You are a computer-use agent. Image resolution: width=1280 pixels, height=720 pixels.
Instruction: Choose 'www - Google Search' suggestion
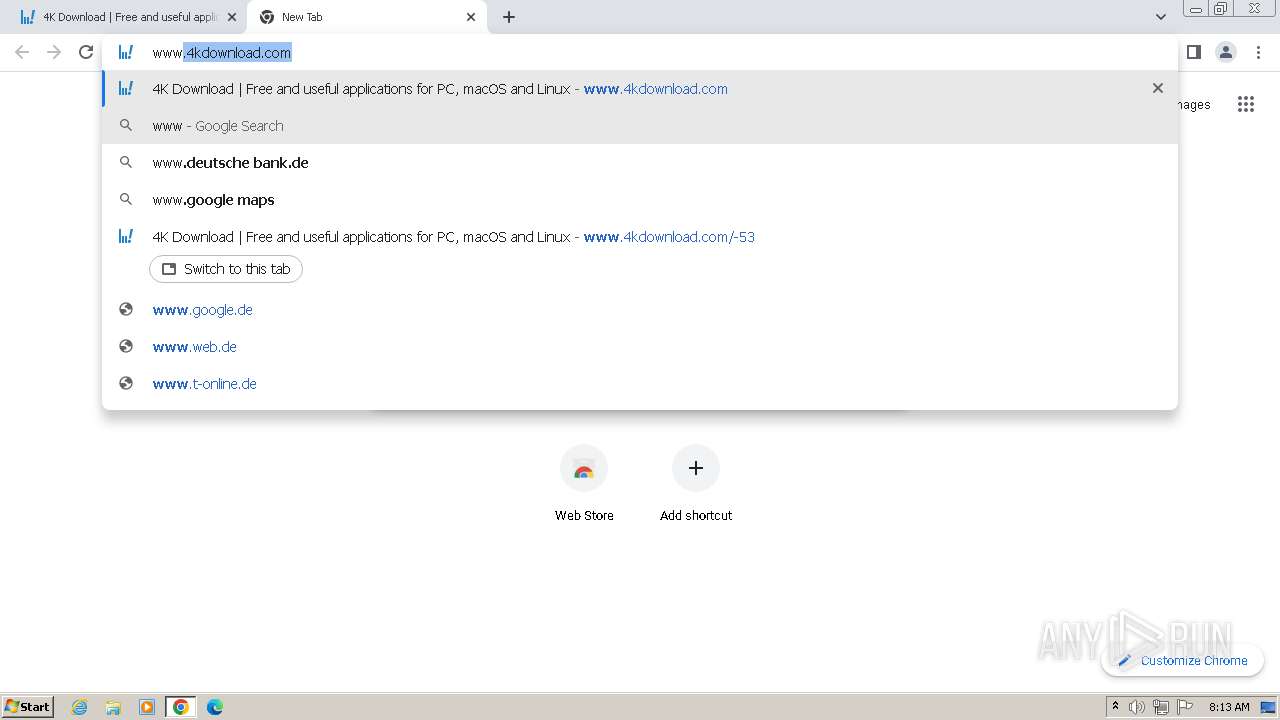click(640, 125)
